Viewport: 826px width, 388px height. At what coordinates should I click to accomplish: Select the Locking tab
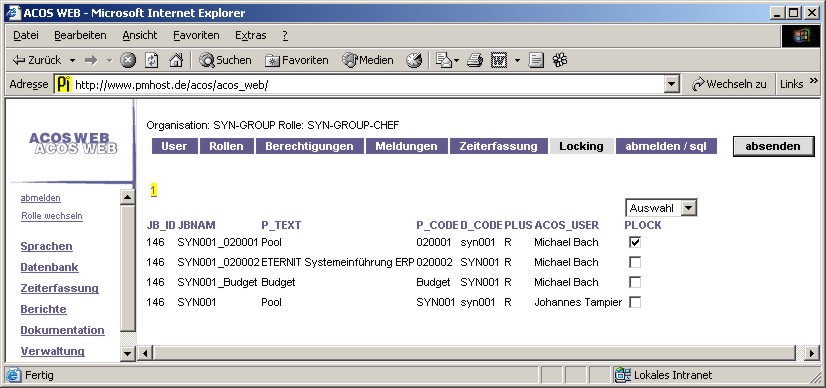[x=582, y=146]
